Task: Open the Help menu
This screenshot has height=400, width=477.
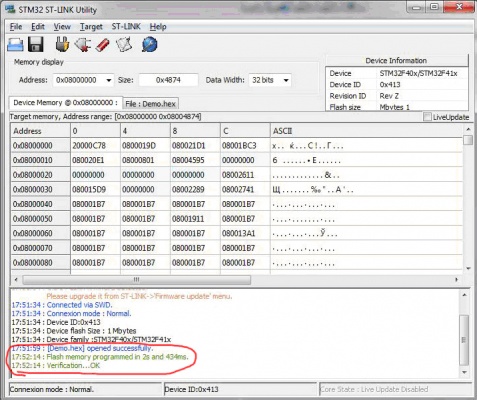Action: pyautogui.click(x=158, y=27)
